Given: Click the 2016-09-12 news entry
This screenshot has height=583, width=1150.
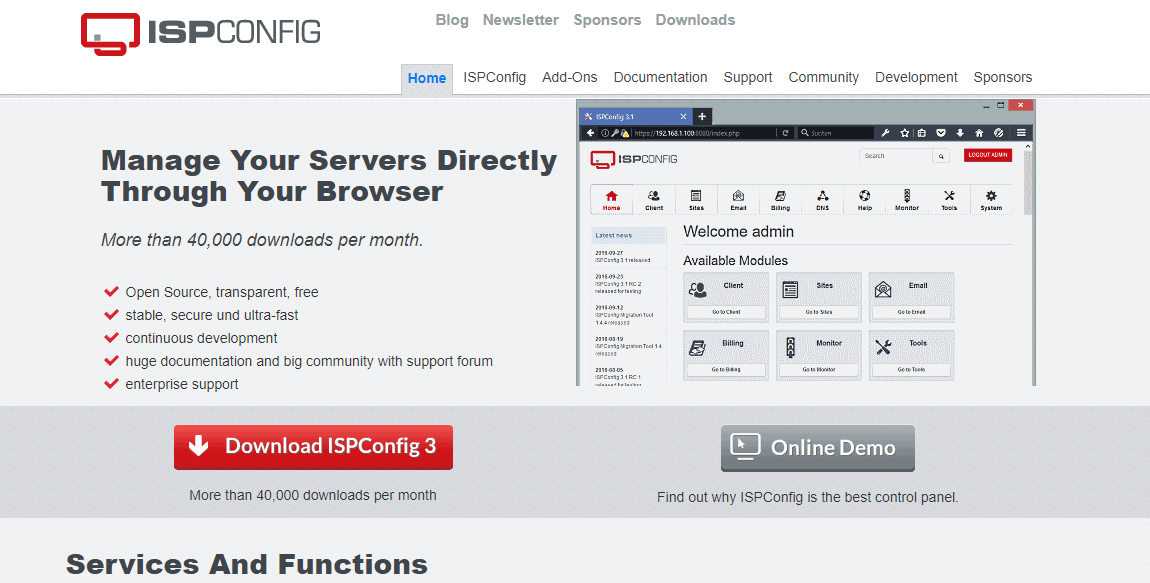Looking at the screenshot, I should [x=624, y=315].
